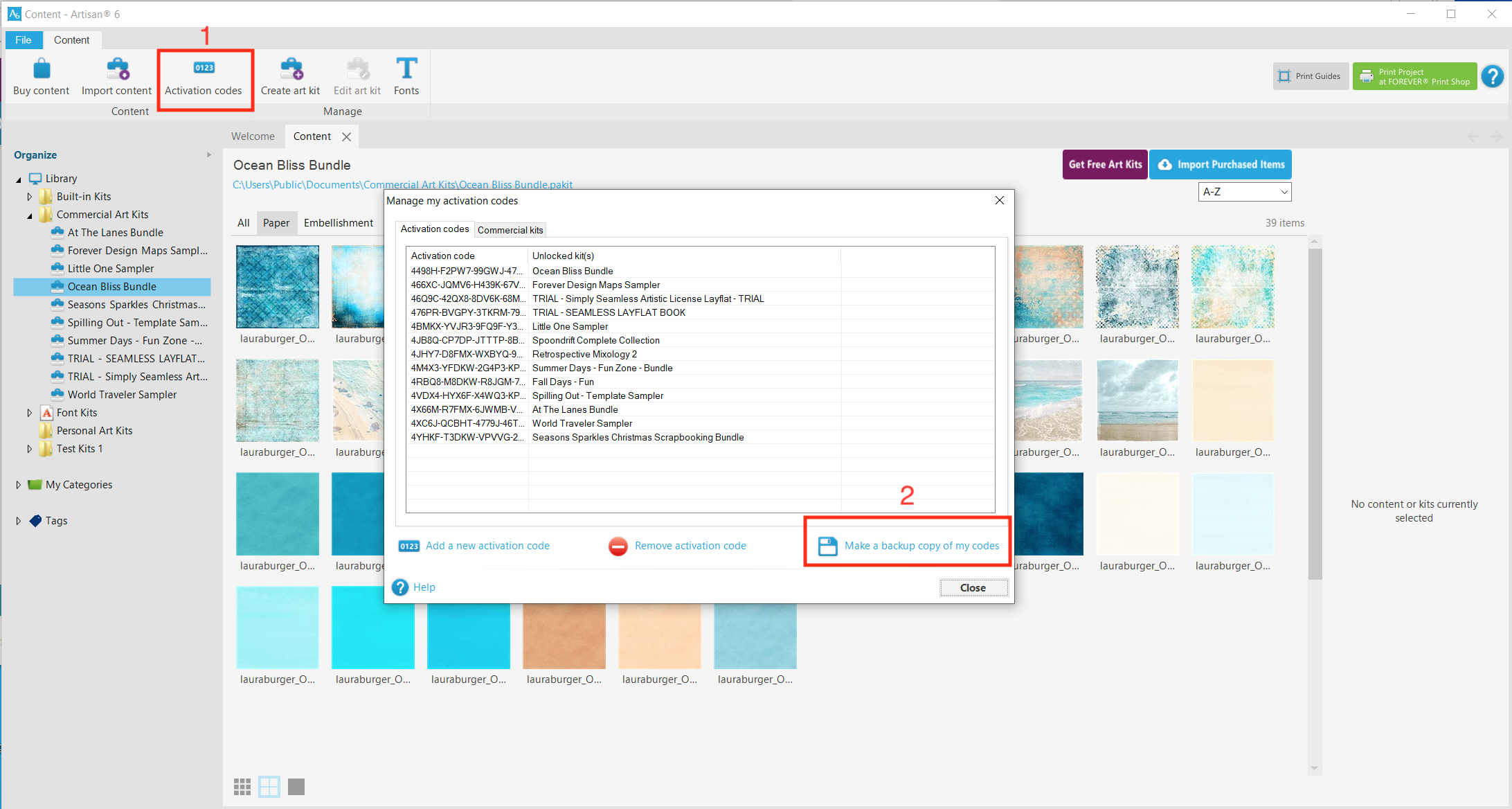Expand the Test Kits 1 folder
This screenshot has height=809, width=1512.
point(30,449)
